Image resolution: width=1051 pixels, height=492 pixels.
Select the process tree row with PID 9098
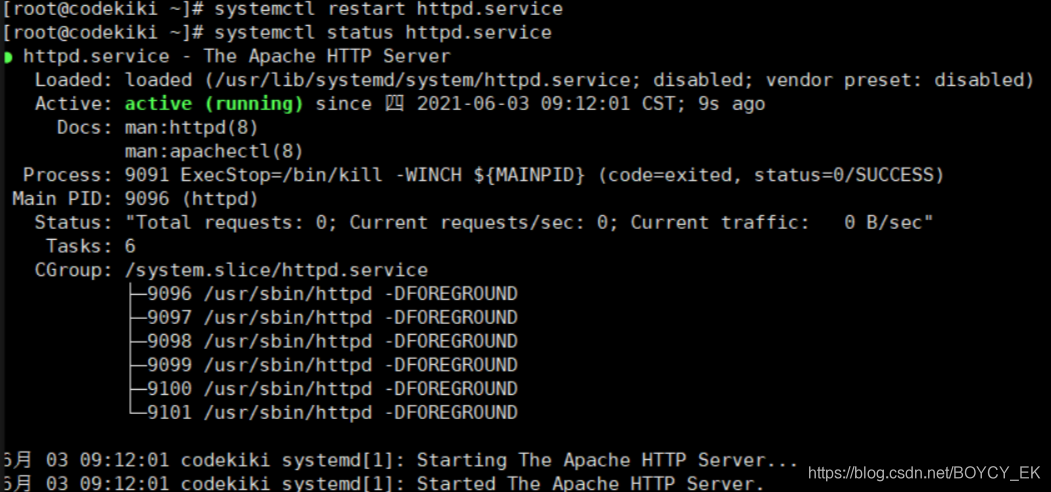(x=322, y=341)
